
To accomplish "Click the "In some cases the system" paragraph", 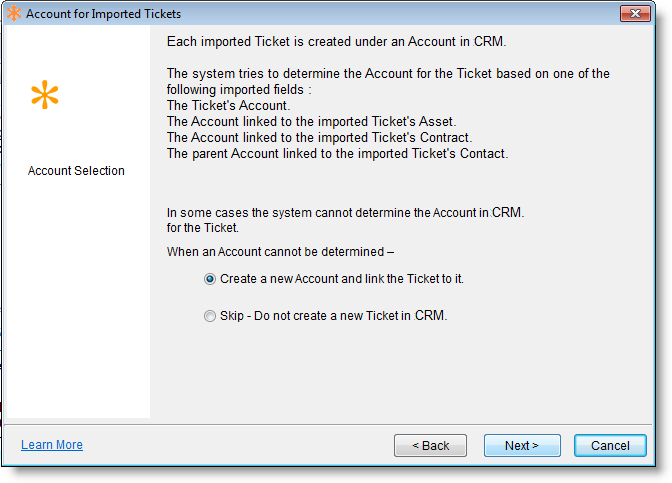I will pos(345,212).
